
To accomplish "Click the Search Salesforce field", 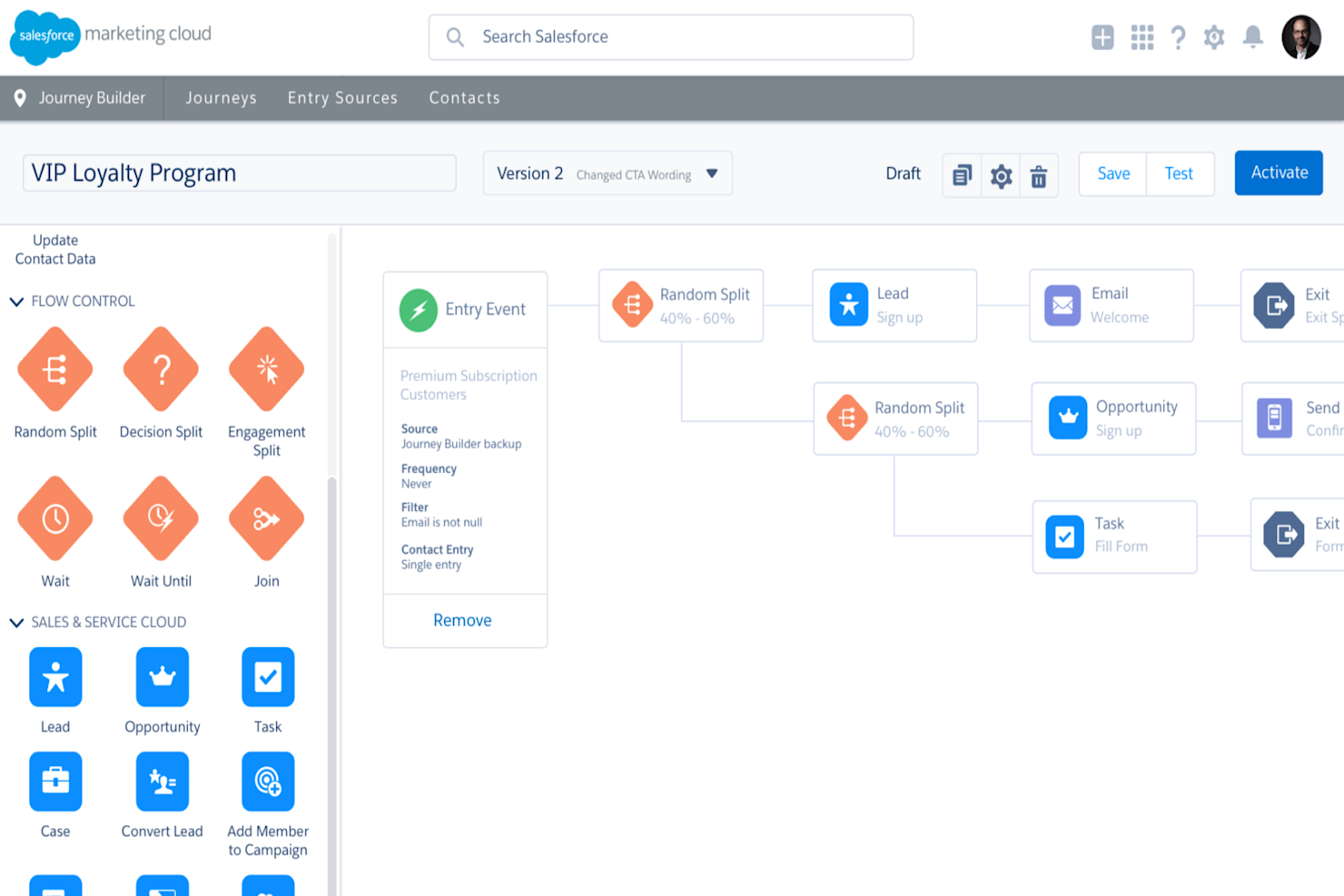I will click(x=671, y=37).
